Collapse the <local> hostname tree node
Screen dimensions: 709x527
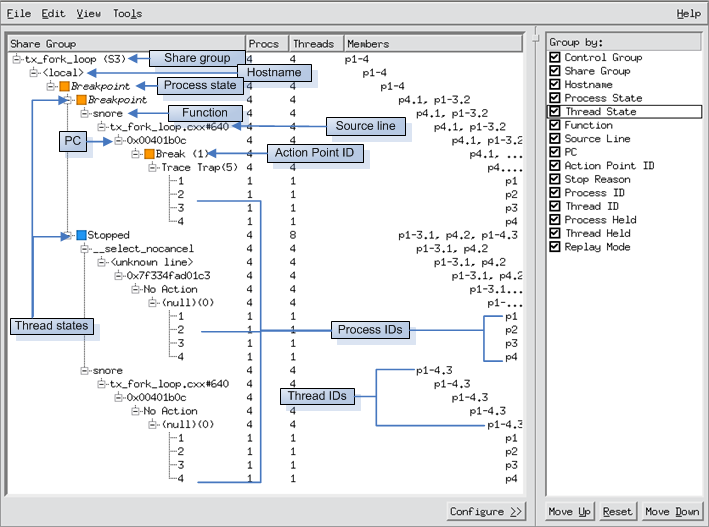pos(34,73)
